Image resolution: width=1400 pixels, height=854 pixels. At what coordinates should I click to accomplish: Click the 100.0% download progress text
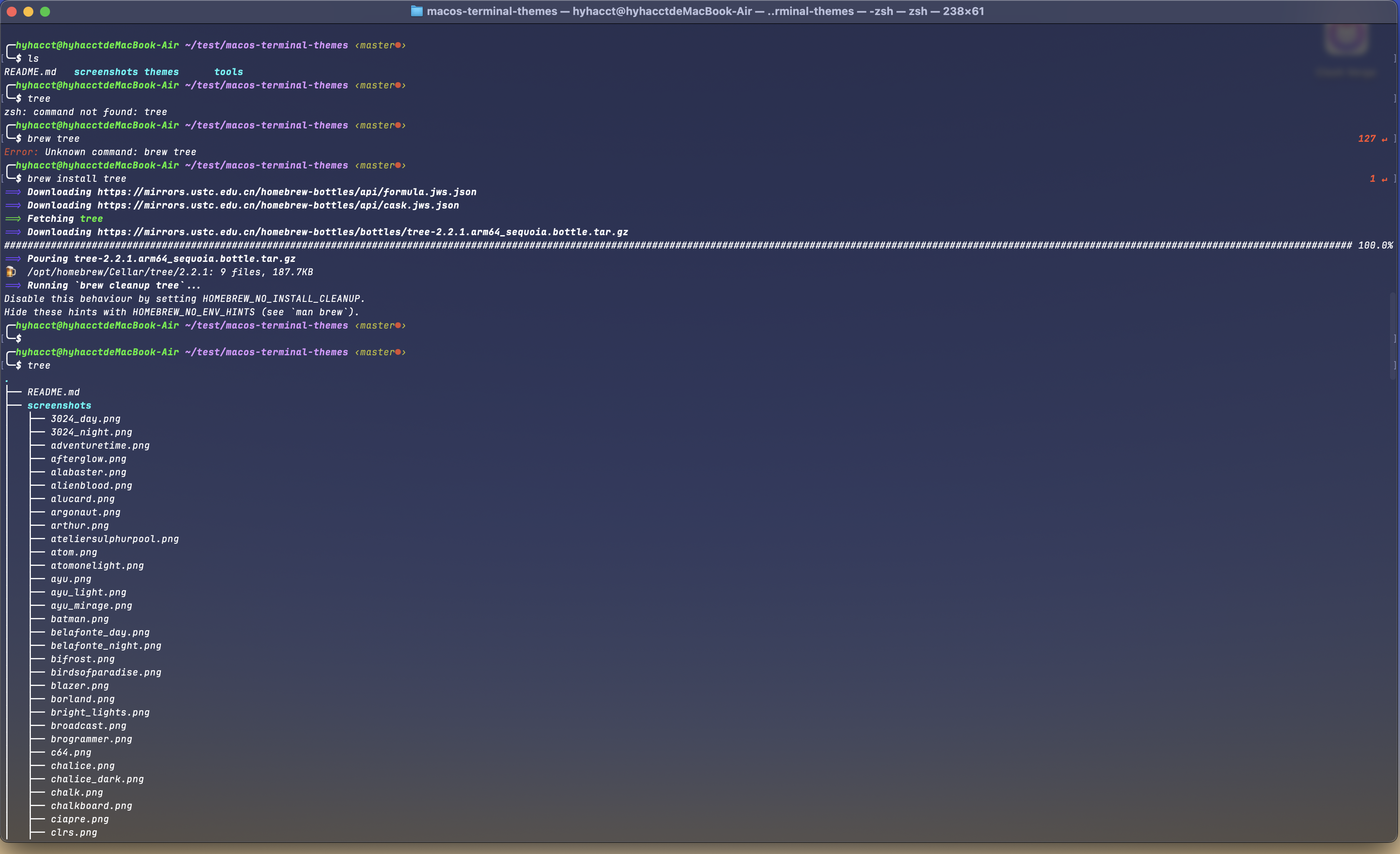(x=1375, y=246)
